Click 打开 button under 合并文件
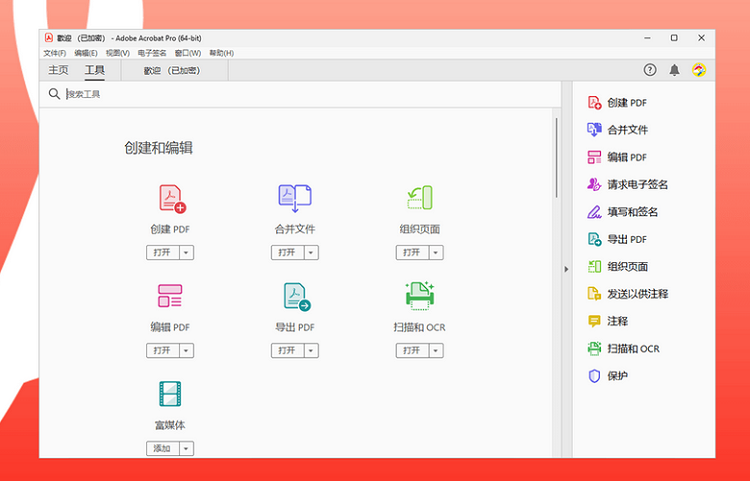This screenshot has height=481, width=750. 287,252
